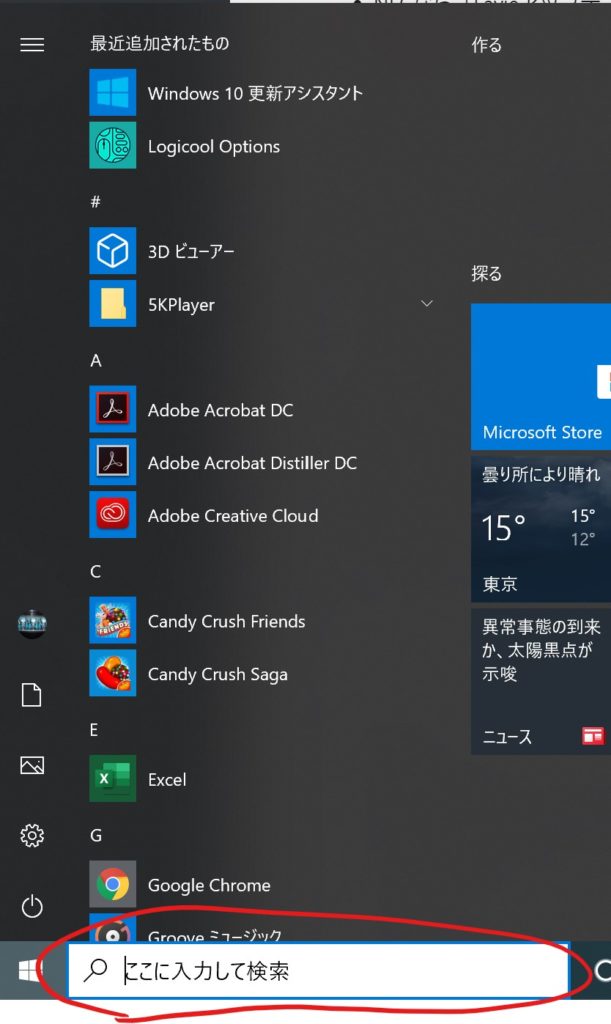Viewport: 611px width, 1024px height.
Task: Click 'Excel' label text
Action: (167, 780)
